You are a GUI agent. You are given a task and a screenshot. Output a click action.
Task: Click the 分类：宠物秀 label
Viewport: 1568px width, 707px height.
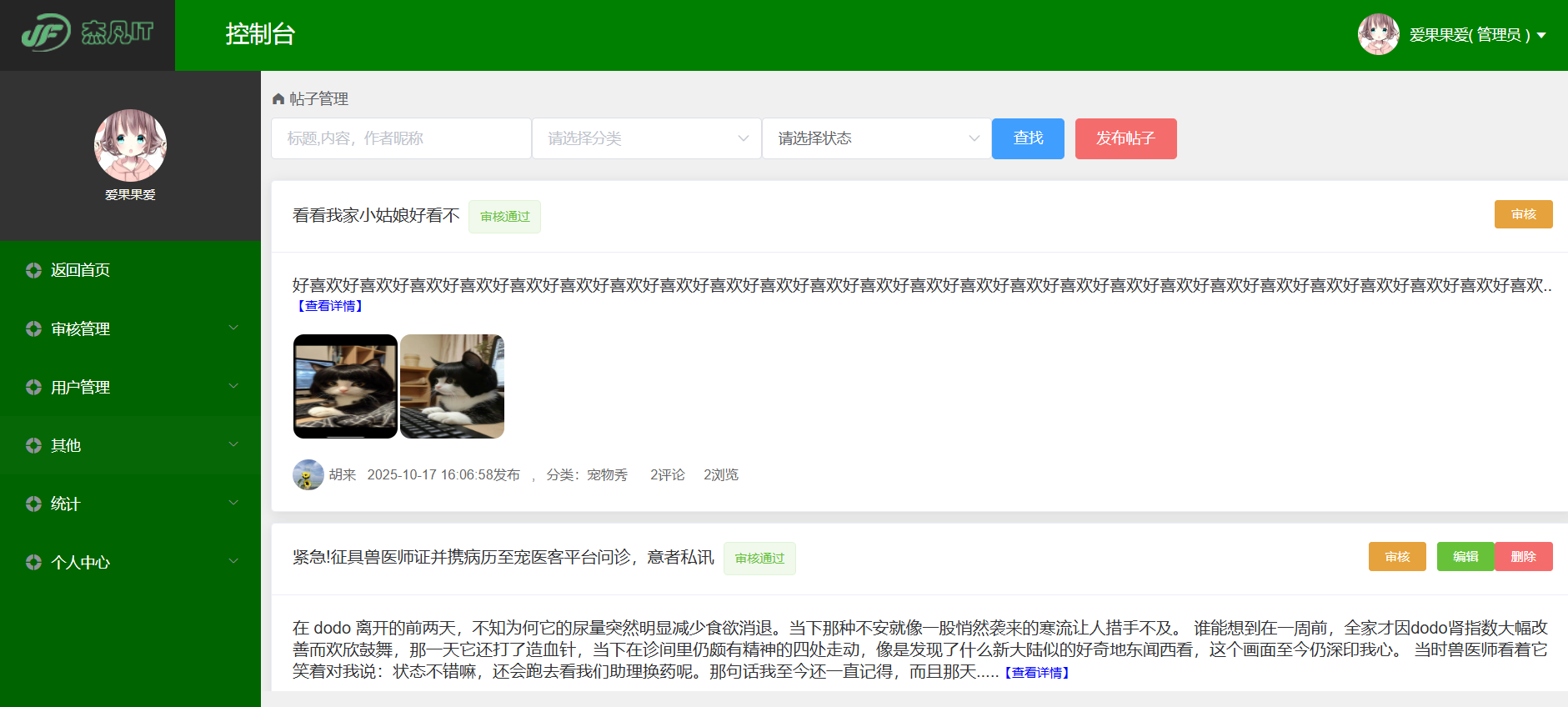587,475
